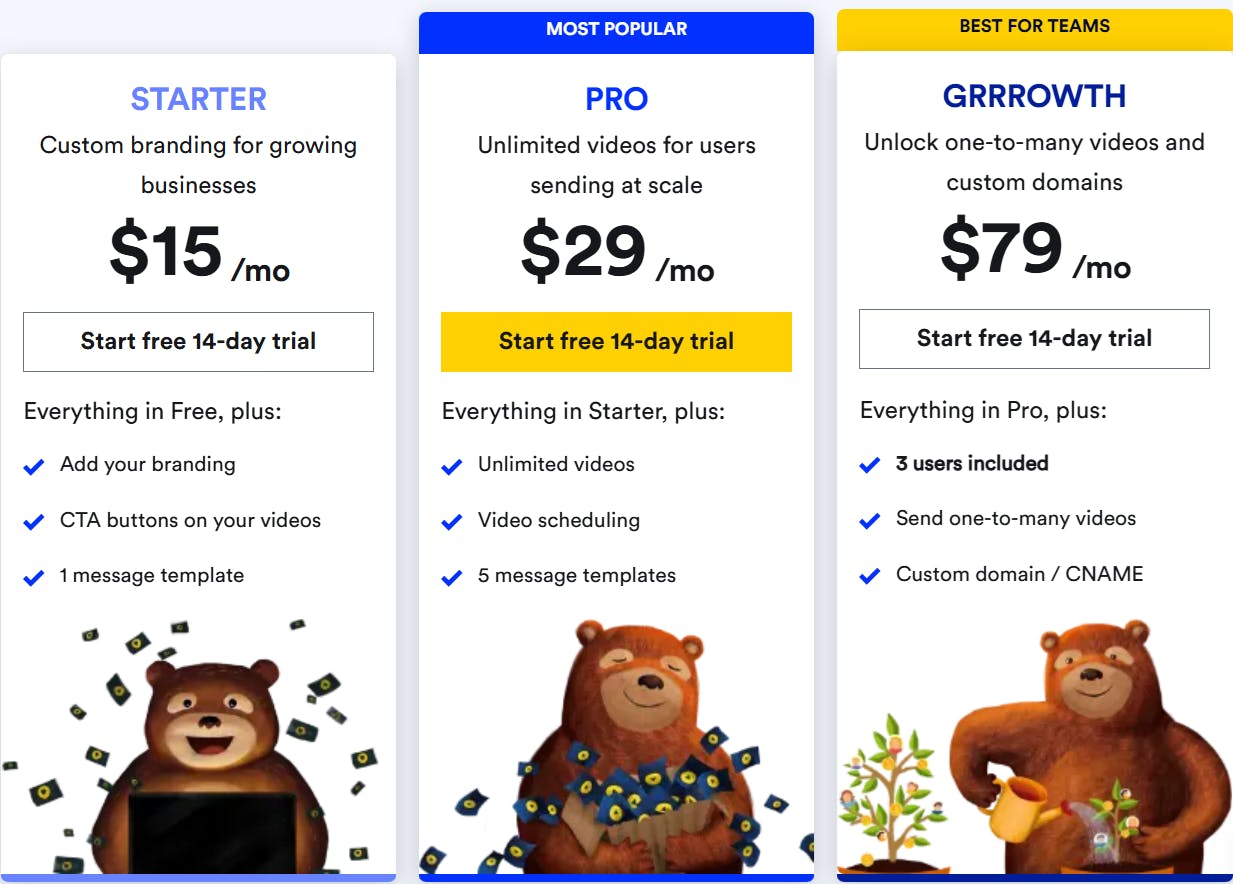The width and height of the screenshot is (1233, 884).
Task: Click the GRRROWTH plan heading
Action: pyautogui.click(x=1034, y=96)
